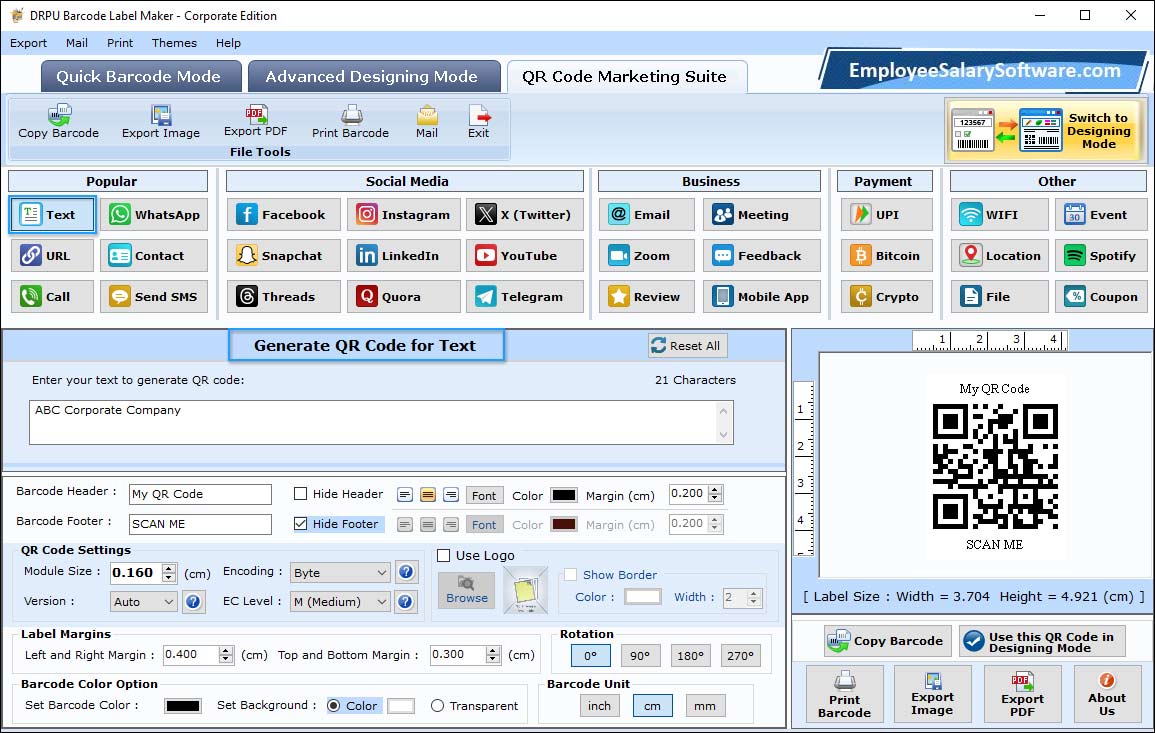Switch barcode unit to inch
Screen dimensions: 1155x733
(600, 706)
